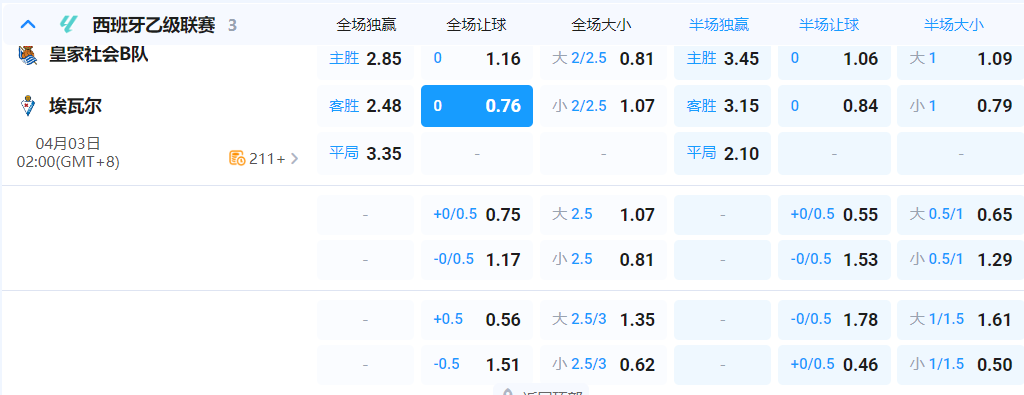
Task: Click the coin icon beside 211+
Action: [237, 157]
